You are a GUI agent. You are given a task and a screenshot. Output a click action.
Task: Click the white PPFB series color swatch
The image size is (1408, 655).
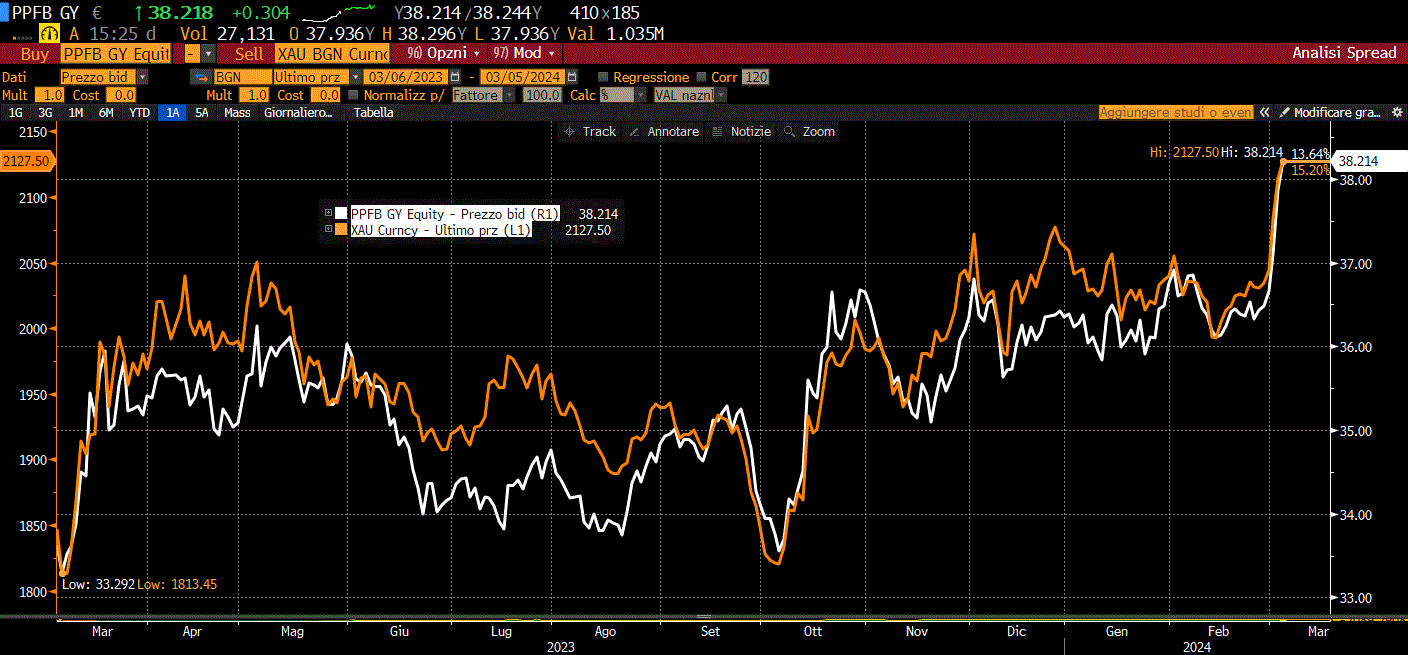tap(341, 213)
